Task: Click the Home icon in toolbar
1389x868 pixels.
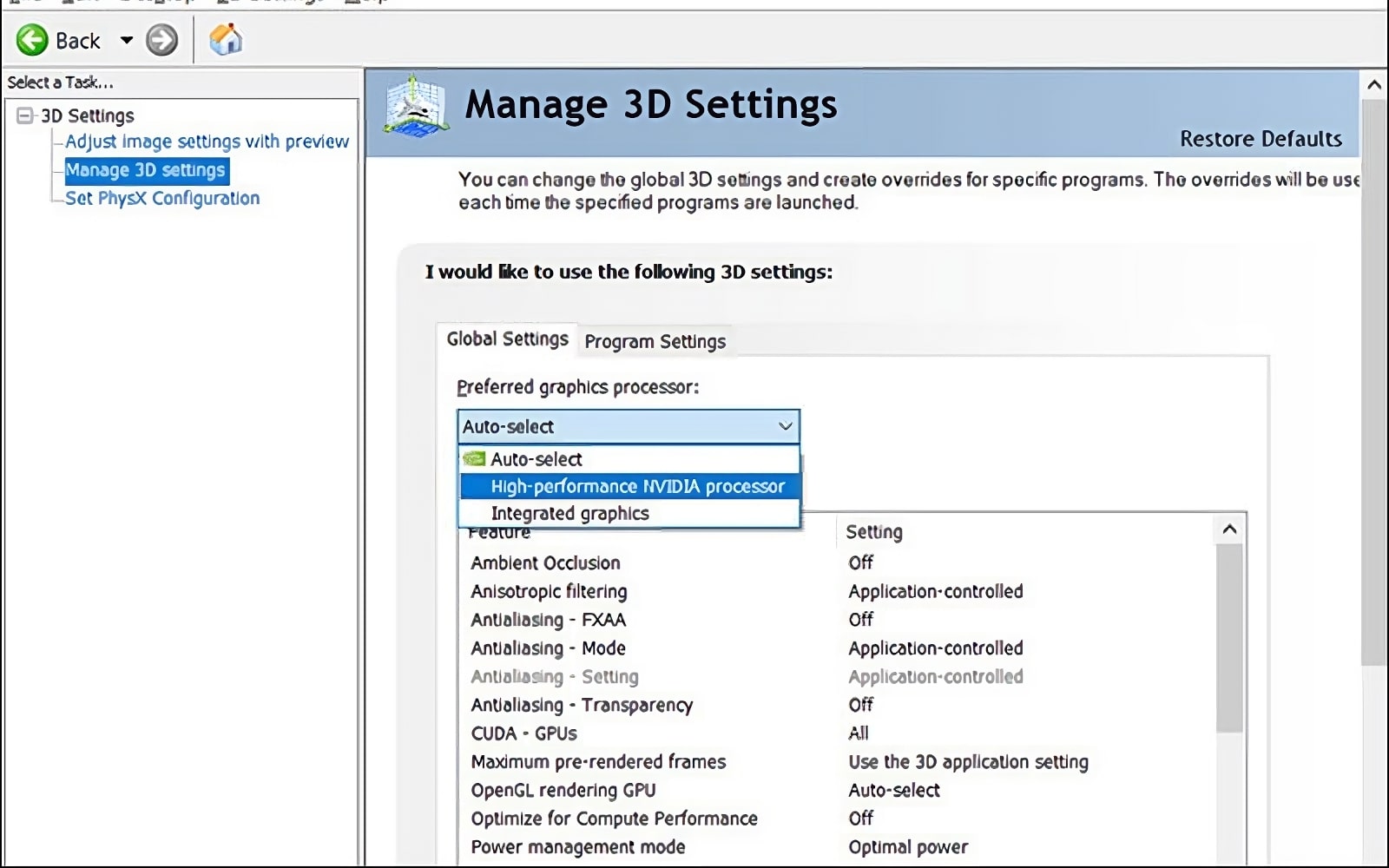Action: [226, 40]
